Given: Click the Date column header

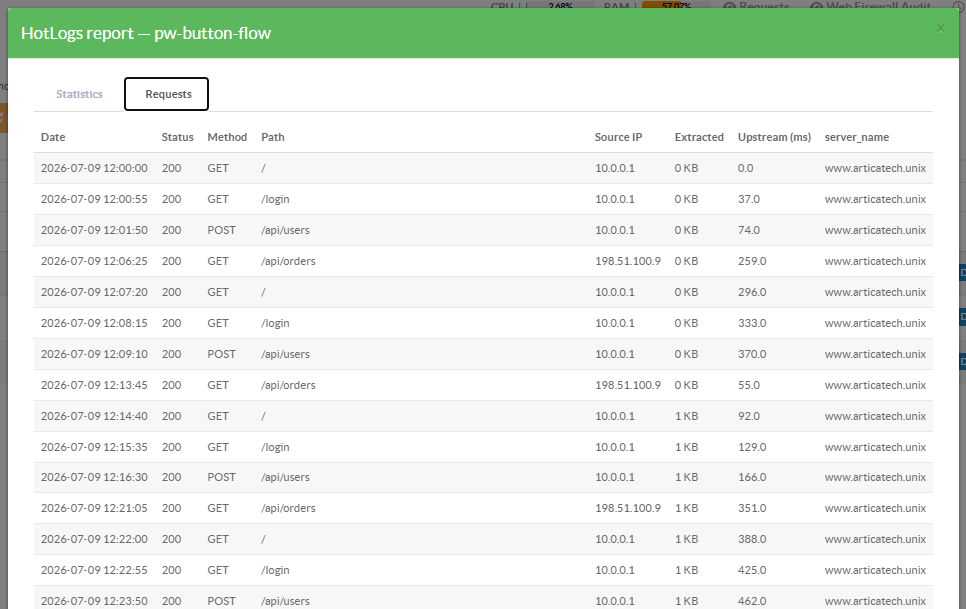Looking at the screenshot, I should tap(53, 137).
